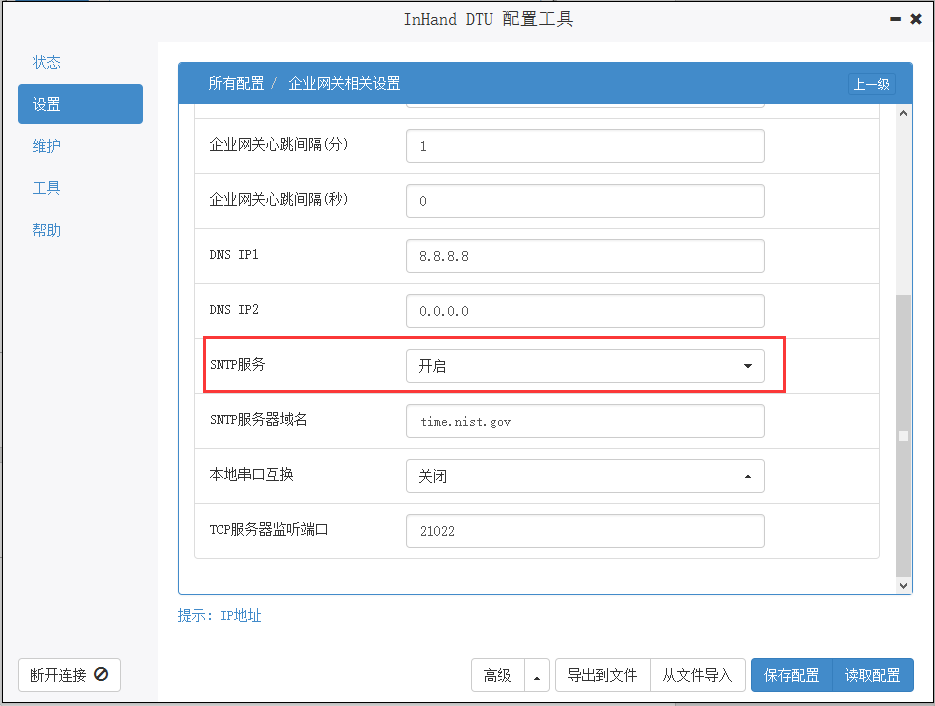This screenshot has height=706, width=935.
Task: Open the SNTP服务 dropdown
Action: point(585,366)
